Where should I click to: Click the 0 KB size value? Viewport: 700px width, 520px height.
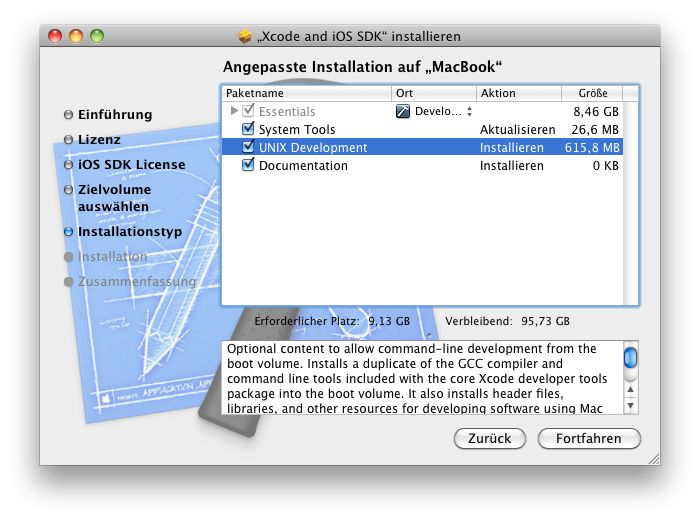pyautogui.click(x=606, y=166)
